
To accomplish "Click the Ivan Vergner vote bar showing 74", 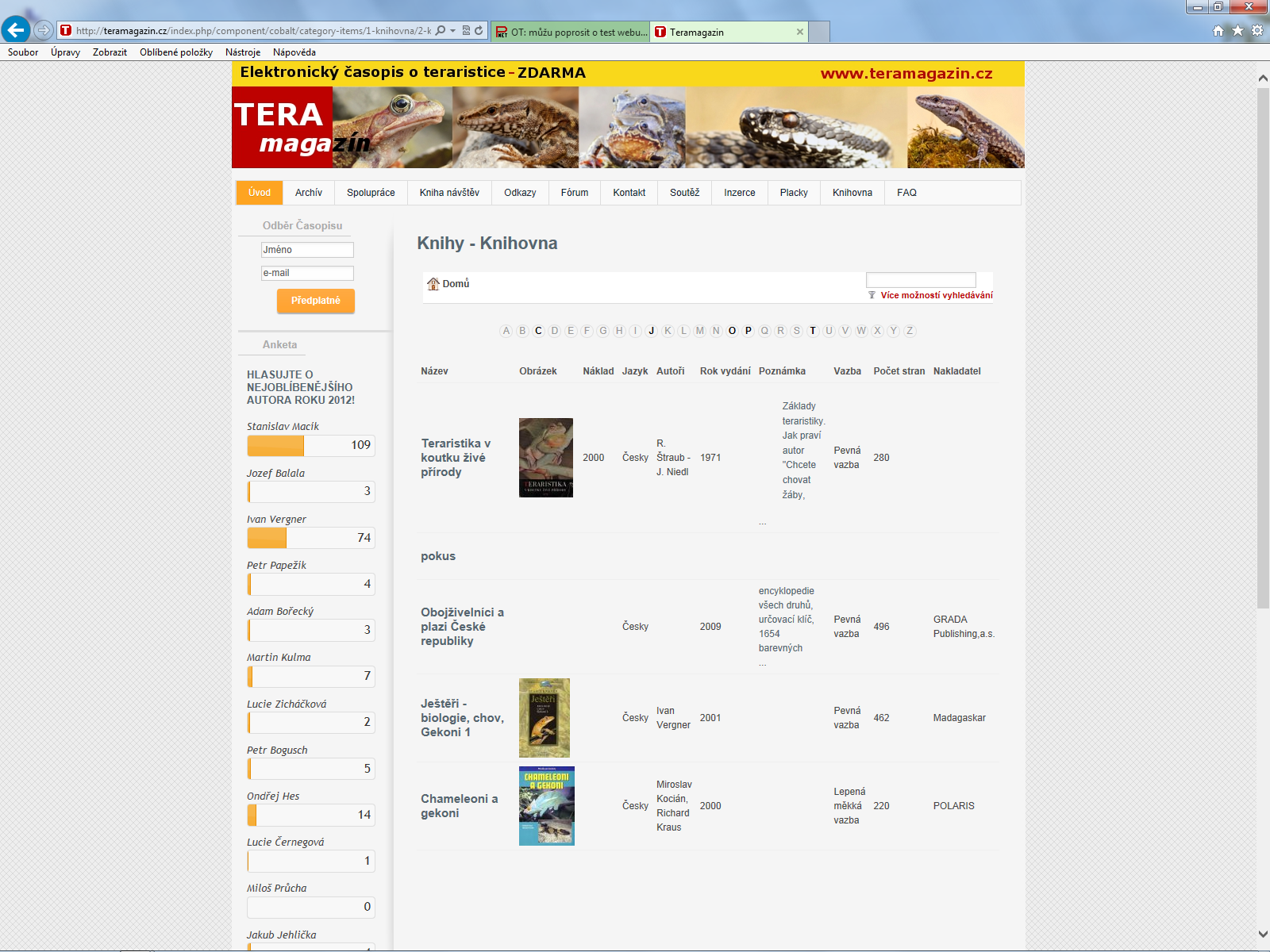I will 311,538.
